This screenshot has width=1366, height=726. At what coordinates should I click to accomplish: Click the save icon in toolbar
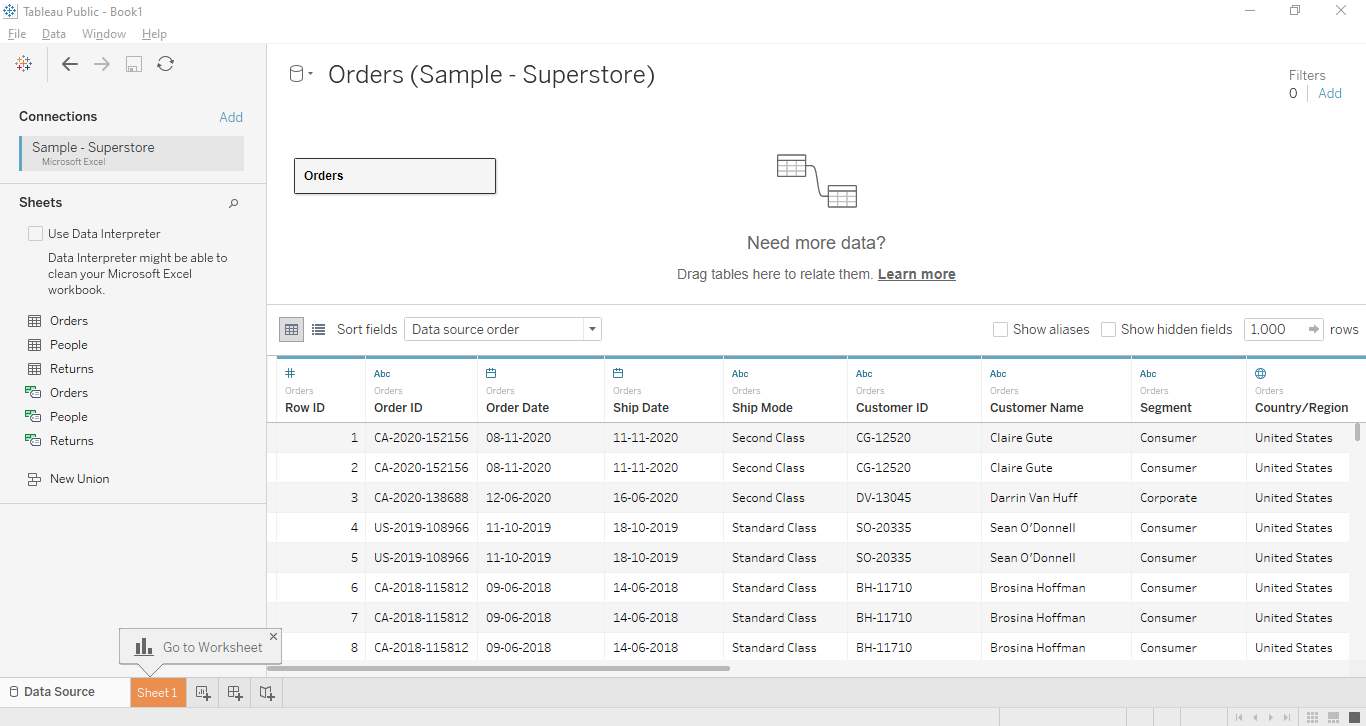click(134, 64)
